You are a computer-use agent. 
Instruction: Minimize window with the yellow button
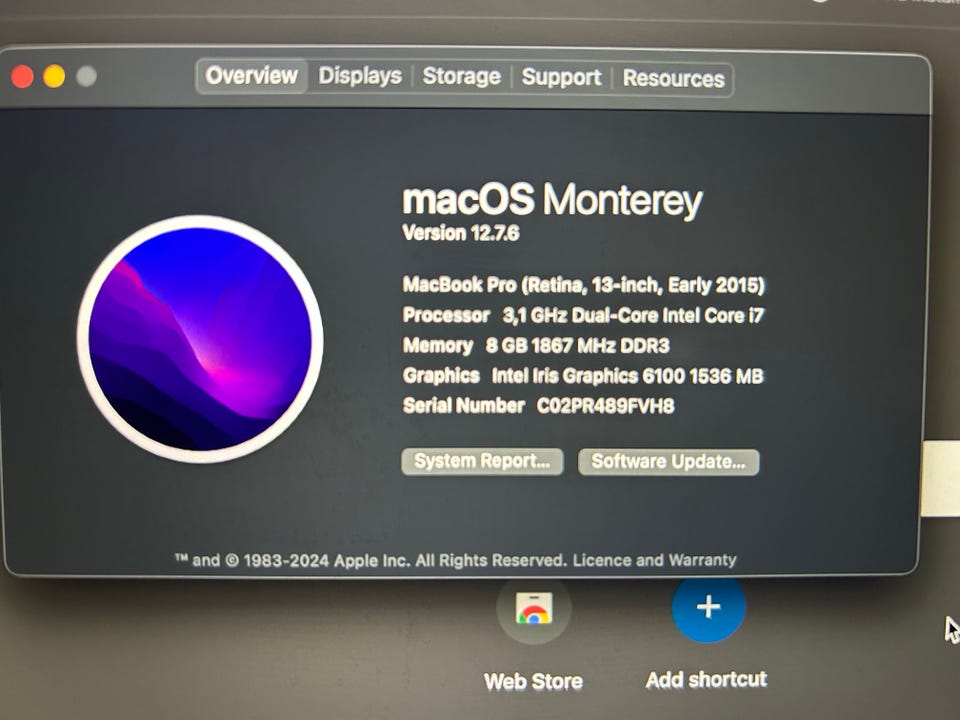54,77
